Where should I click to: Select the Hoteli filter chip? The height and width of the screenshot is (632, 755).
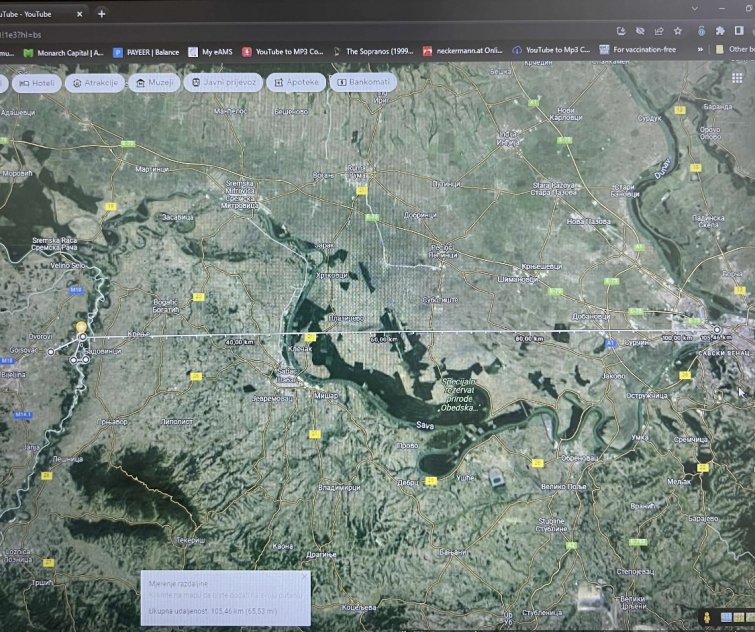click(37, 83)
